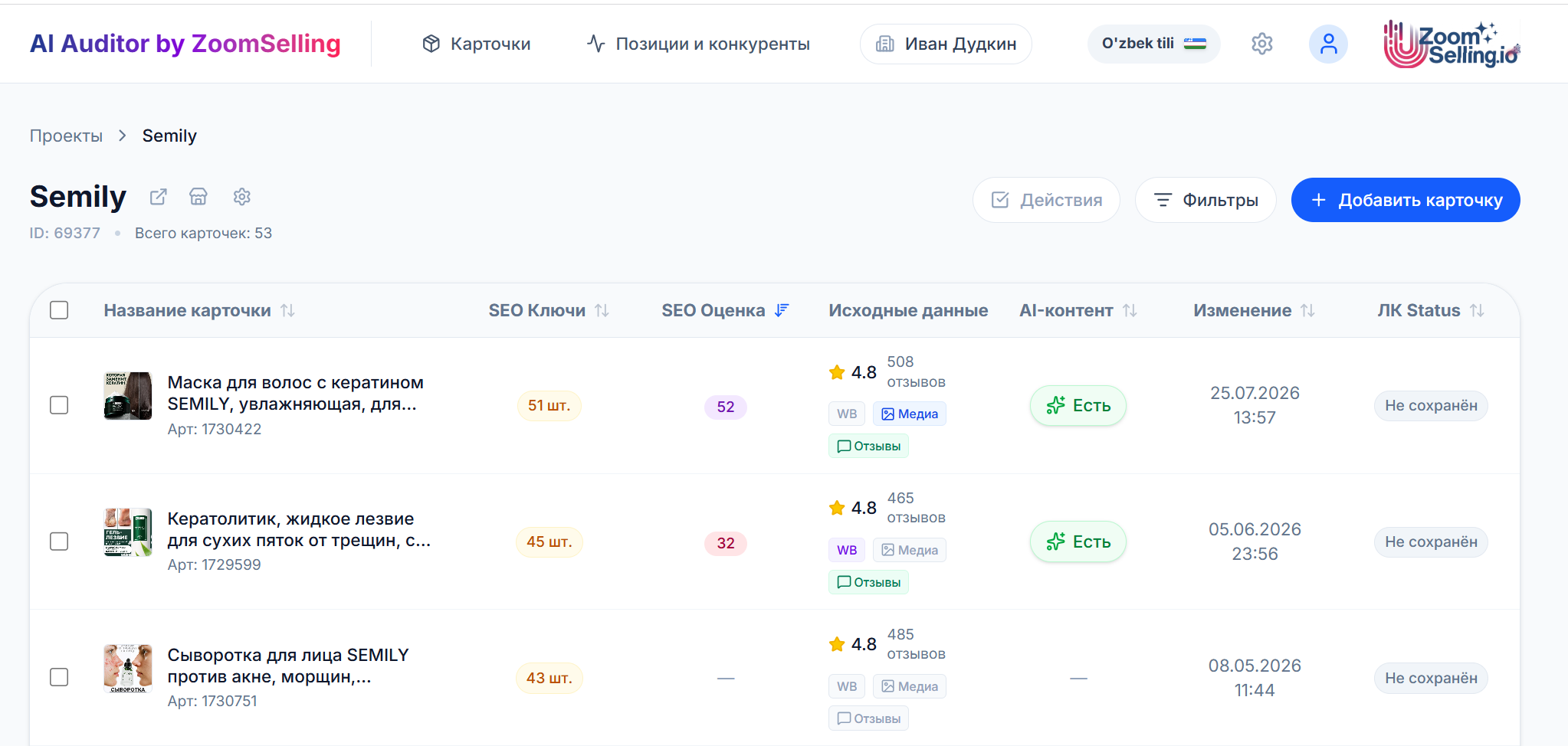1568x746 pixels.
Task: Click the Отзывы tag in Кератолитик row
Action: tap(868, 582)
